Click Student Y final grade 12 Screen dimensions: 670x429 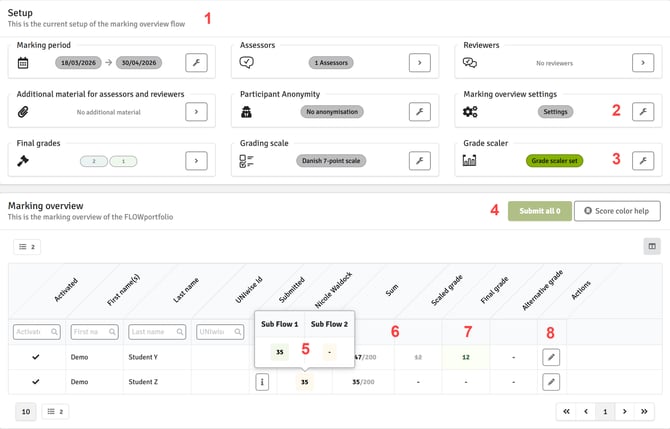pos(466,357)
